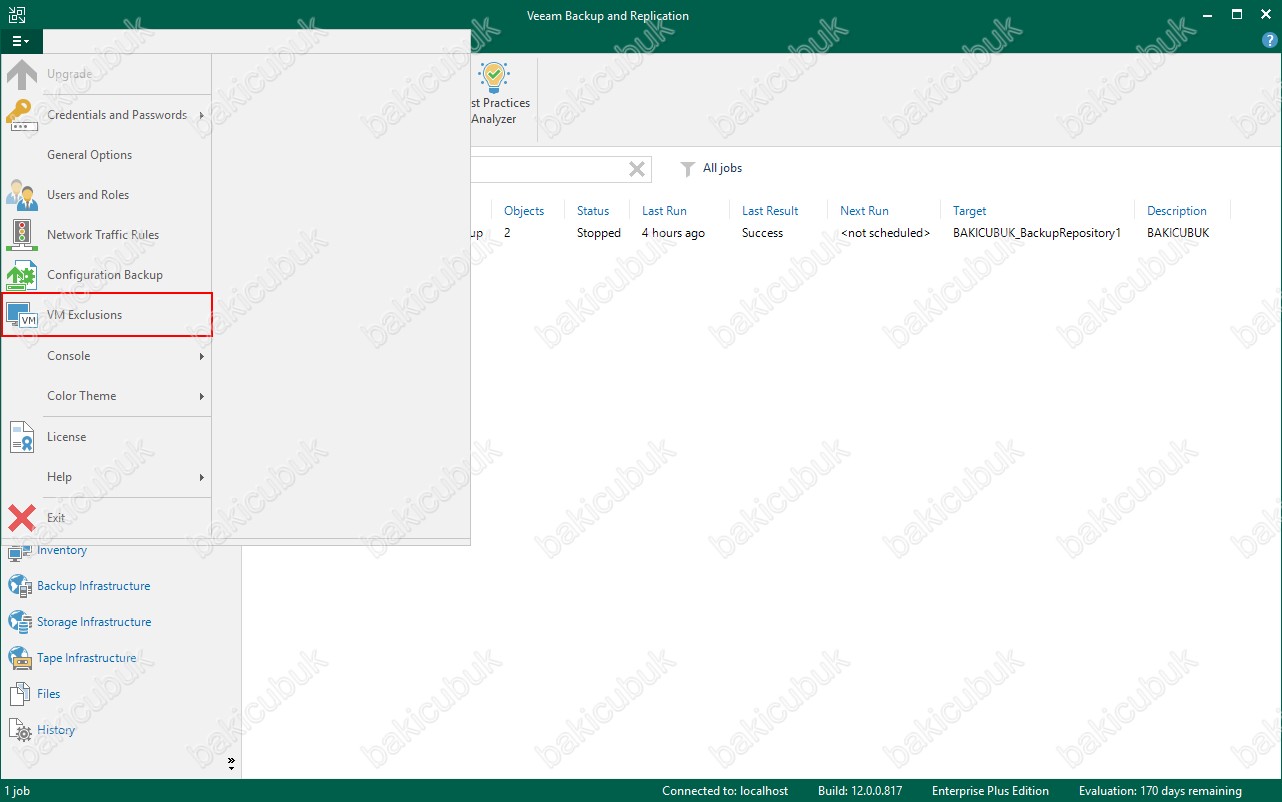Click the key icon for Credentials

[22, 115]
